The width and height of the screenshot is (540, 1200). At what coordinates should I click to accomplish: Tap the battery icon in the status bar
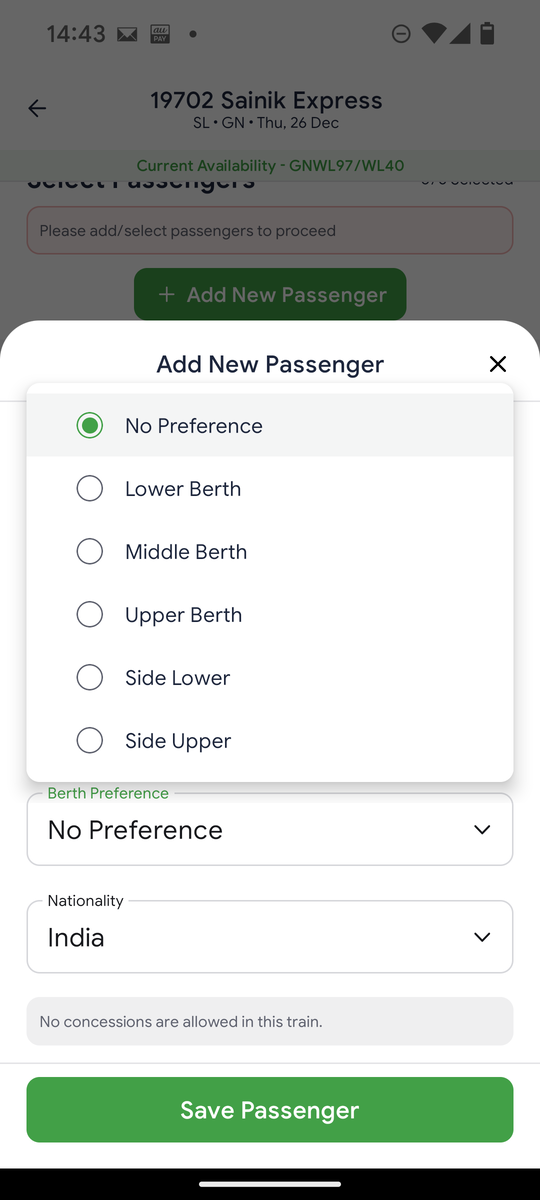pos(487,34)
